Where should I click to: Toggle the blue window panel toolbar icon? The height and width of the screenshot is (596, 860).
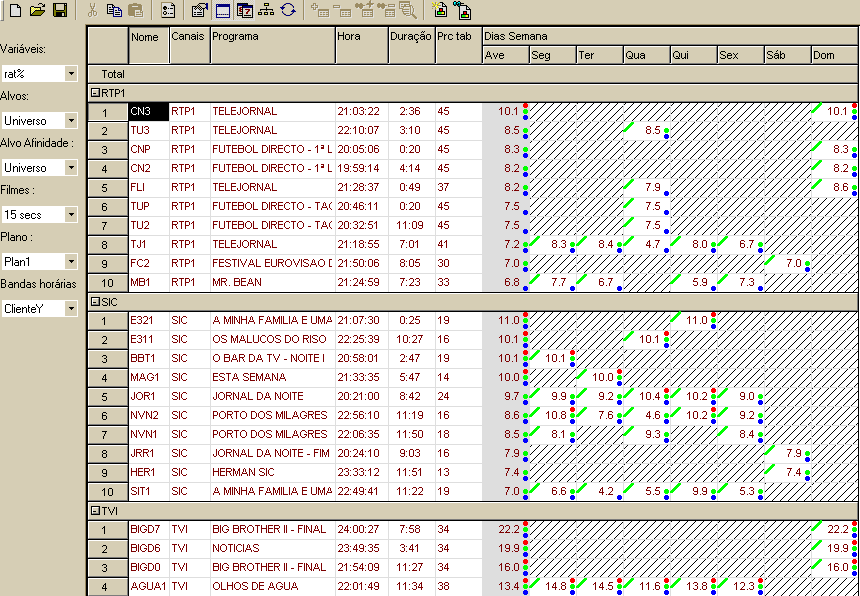click(x=222, y=10)
